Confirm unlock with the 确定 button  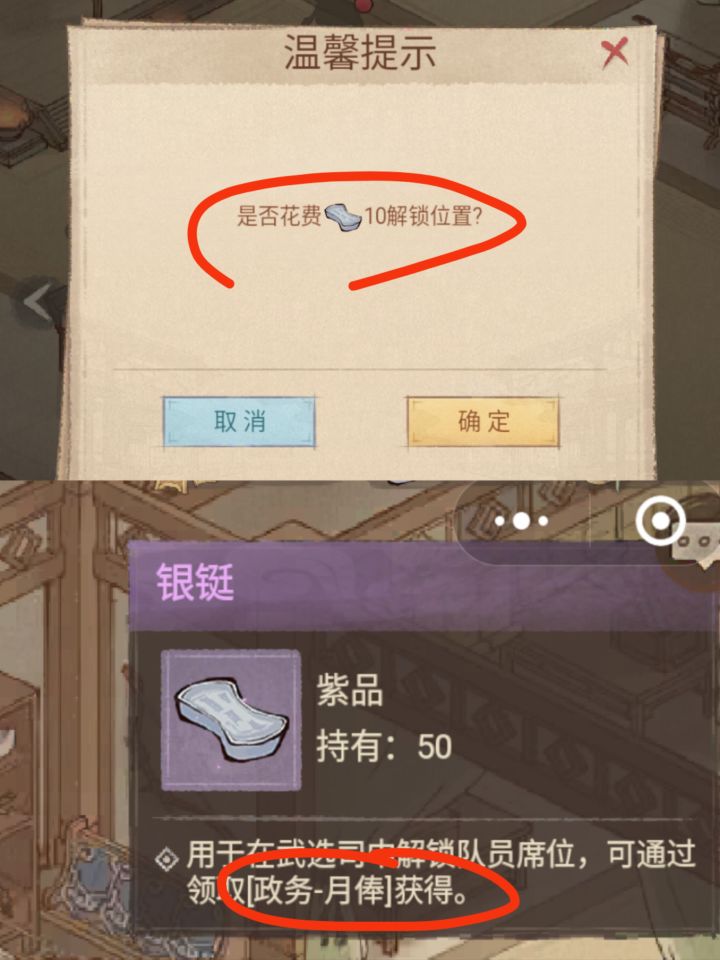[483, 421]
